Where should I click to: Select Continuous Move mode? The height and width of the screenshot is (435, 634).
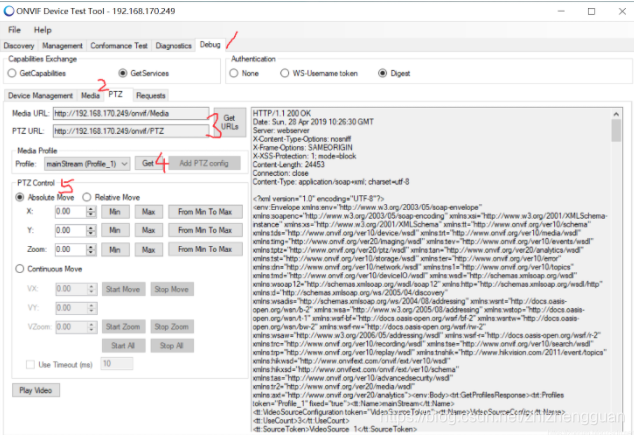(x=49, y=269)
